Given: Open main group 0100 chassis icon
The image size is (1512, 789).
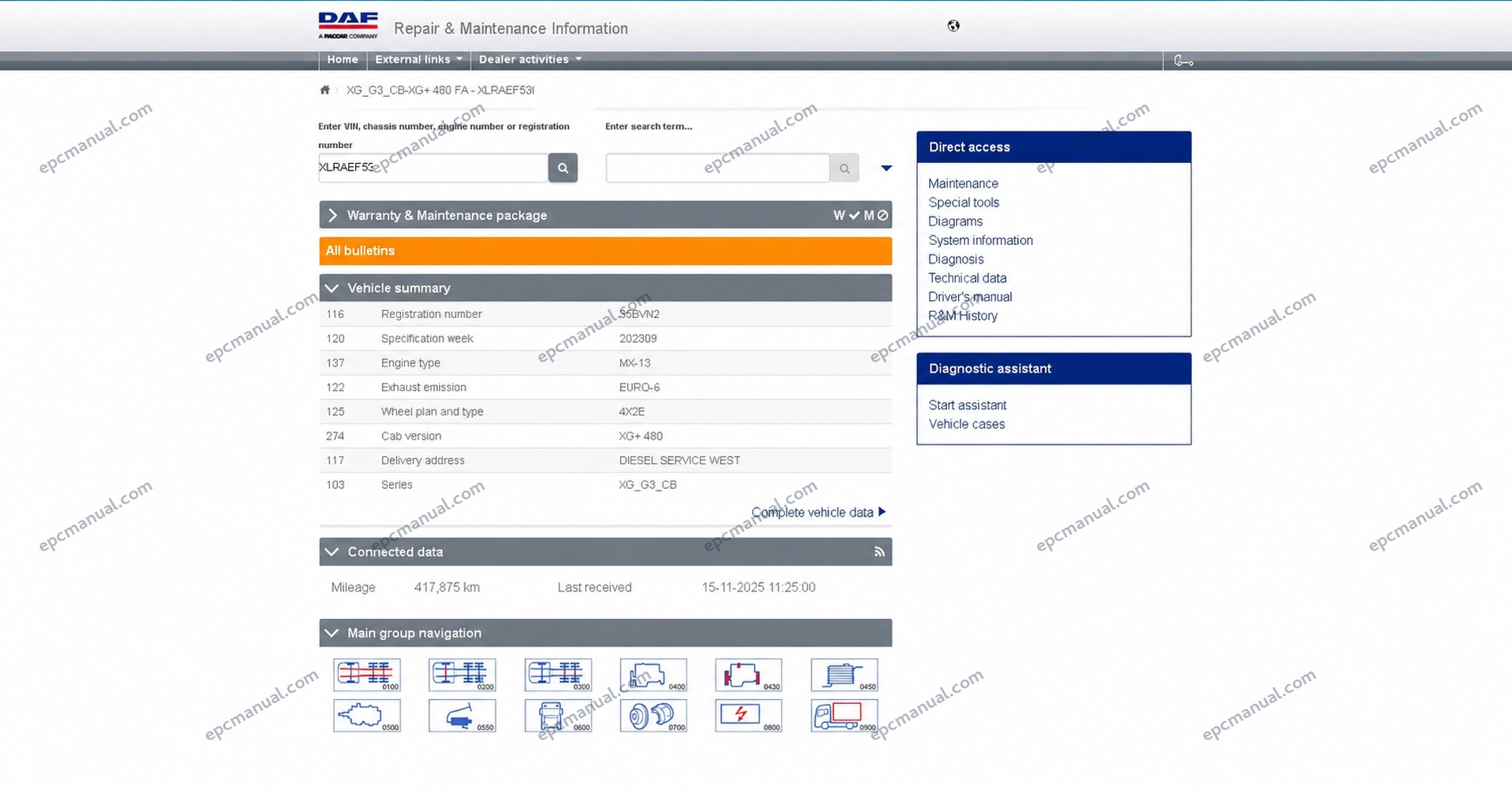Looking at the screenshot, I should (367, 675).
